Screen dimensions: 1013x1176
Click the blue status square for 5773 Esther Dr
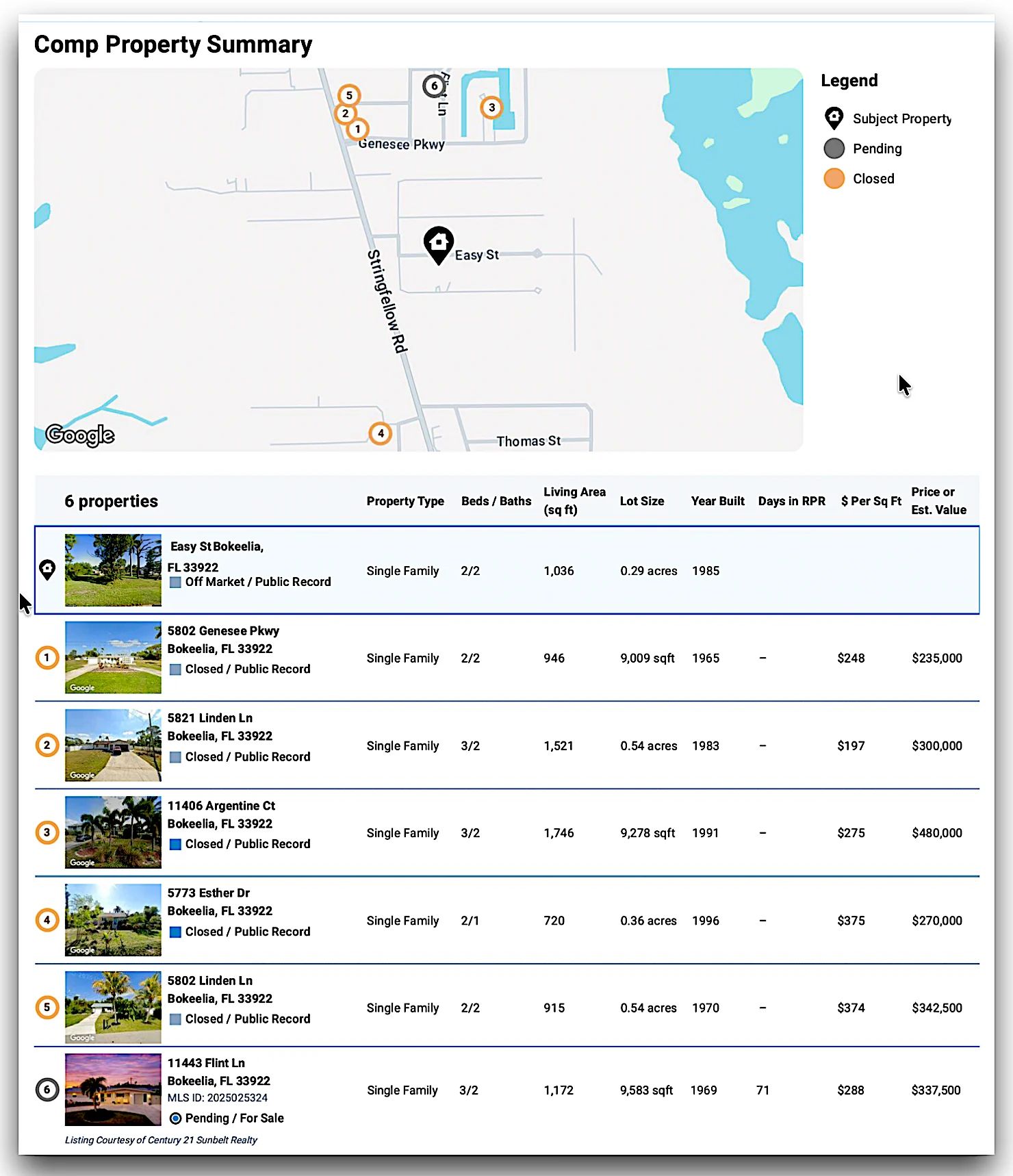click(x=175, y=932)
